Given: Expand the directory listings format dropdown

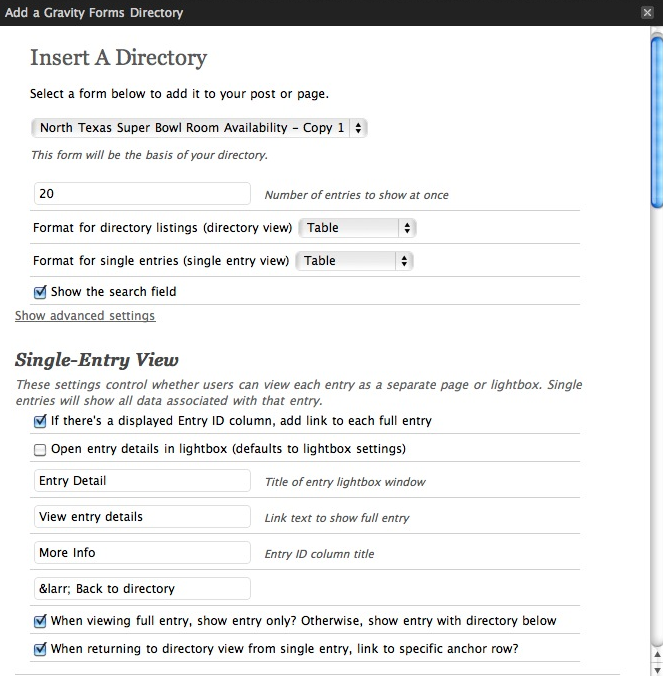Looking at the screenshot, I should pos(357,228).
